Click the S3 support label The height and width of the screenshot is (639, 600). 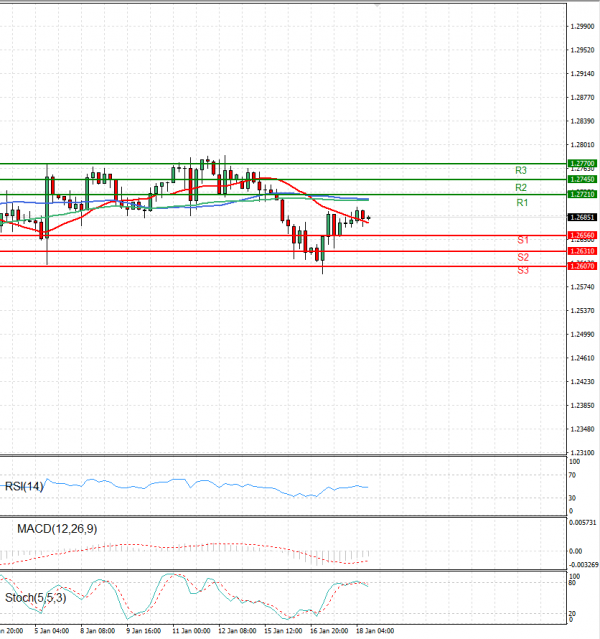pos(523,270)
